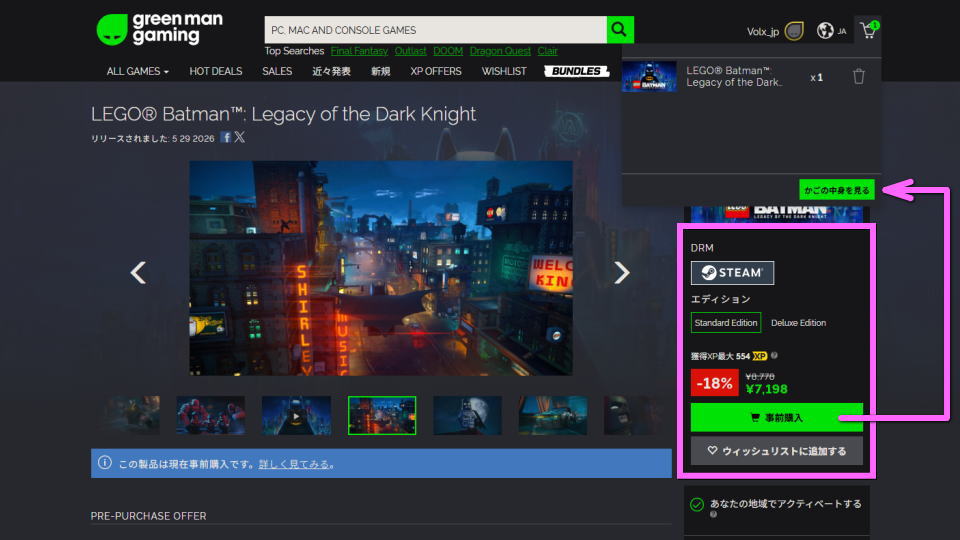The image size is (960, 540).
Task: Click the green search magnifier button
Action: 621,30
